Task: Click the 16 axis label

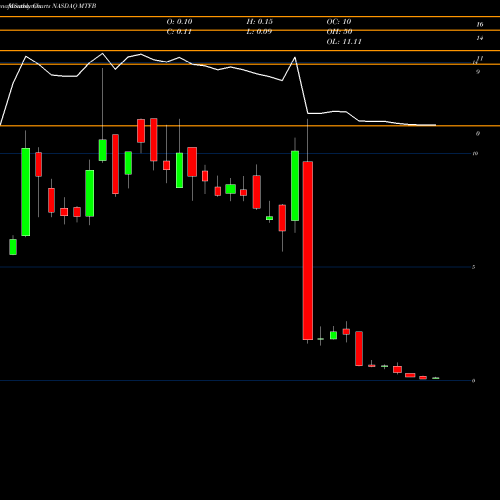Action: [480, 24]
